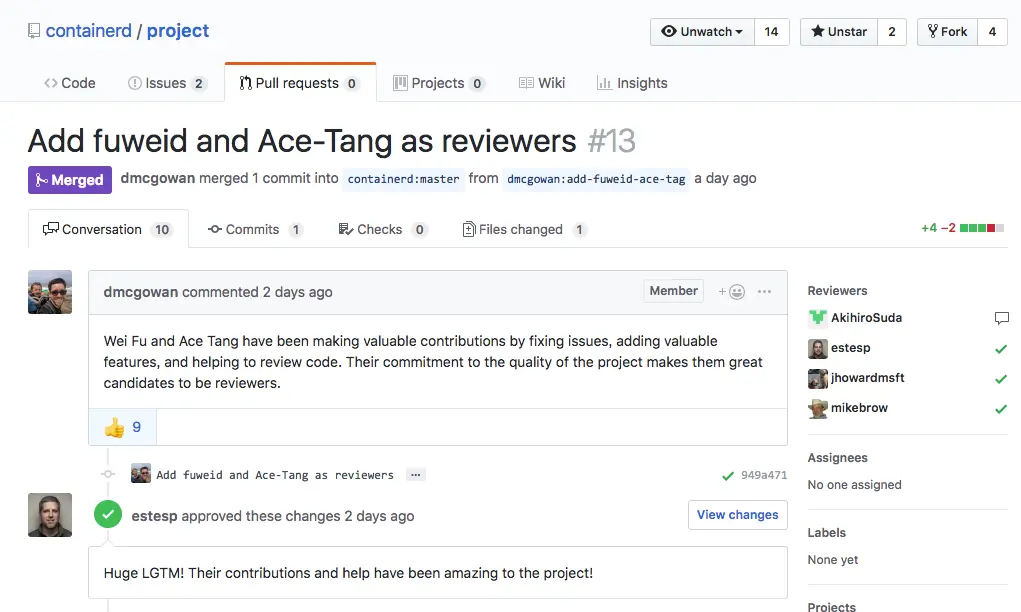Click the −2 deletions count
This screenshot has width=1021, height=612.
tap(948, 228)
